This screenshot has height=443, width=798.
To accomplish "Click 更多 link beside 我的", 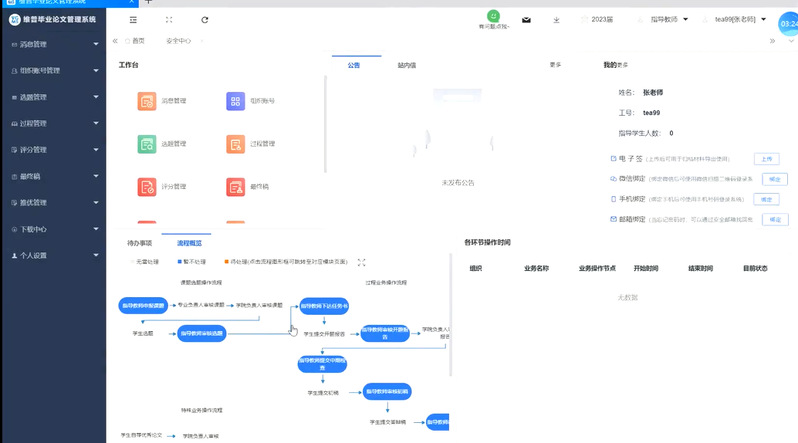I will pos(623,65).
